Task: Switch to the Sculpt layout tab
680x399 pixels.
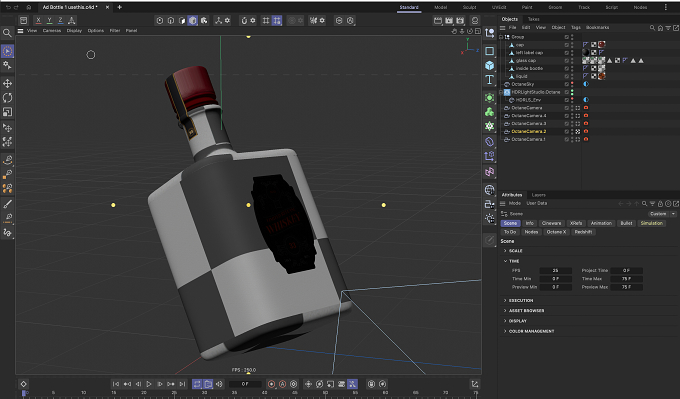Action: tap(469, 7)
